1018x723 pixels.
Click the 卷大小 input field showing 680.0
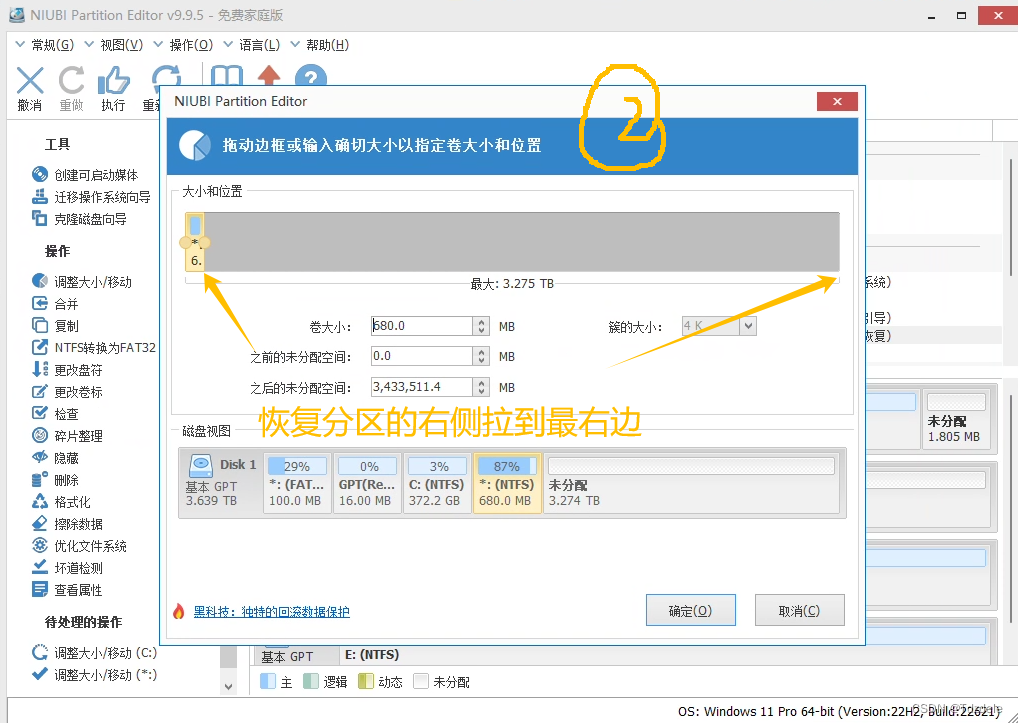(x=422, y=326)
